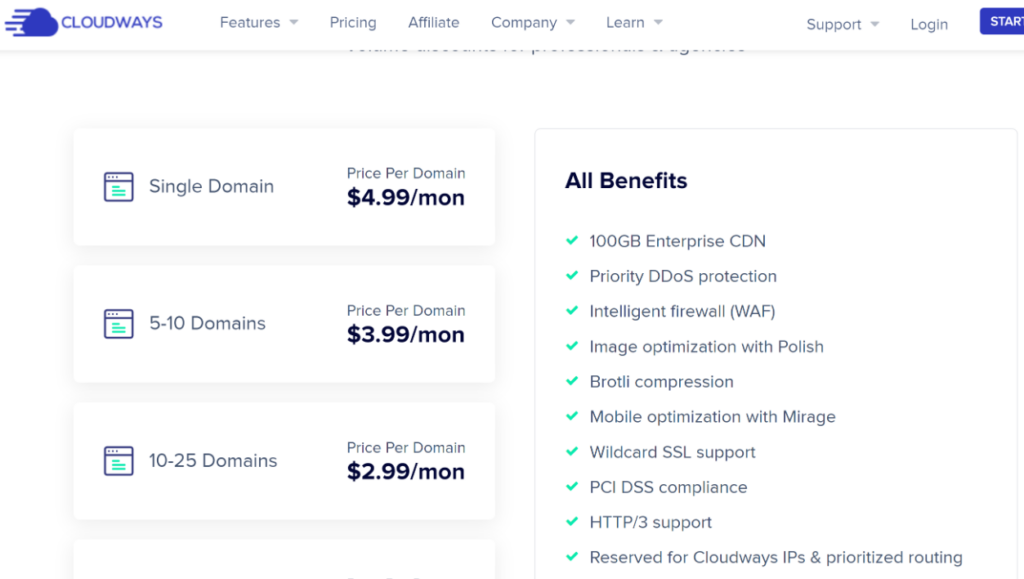
Task: Open the Features menu
Action: (x=250, y=23)
